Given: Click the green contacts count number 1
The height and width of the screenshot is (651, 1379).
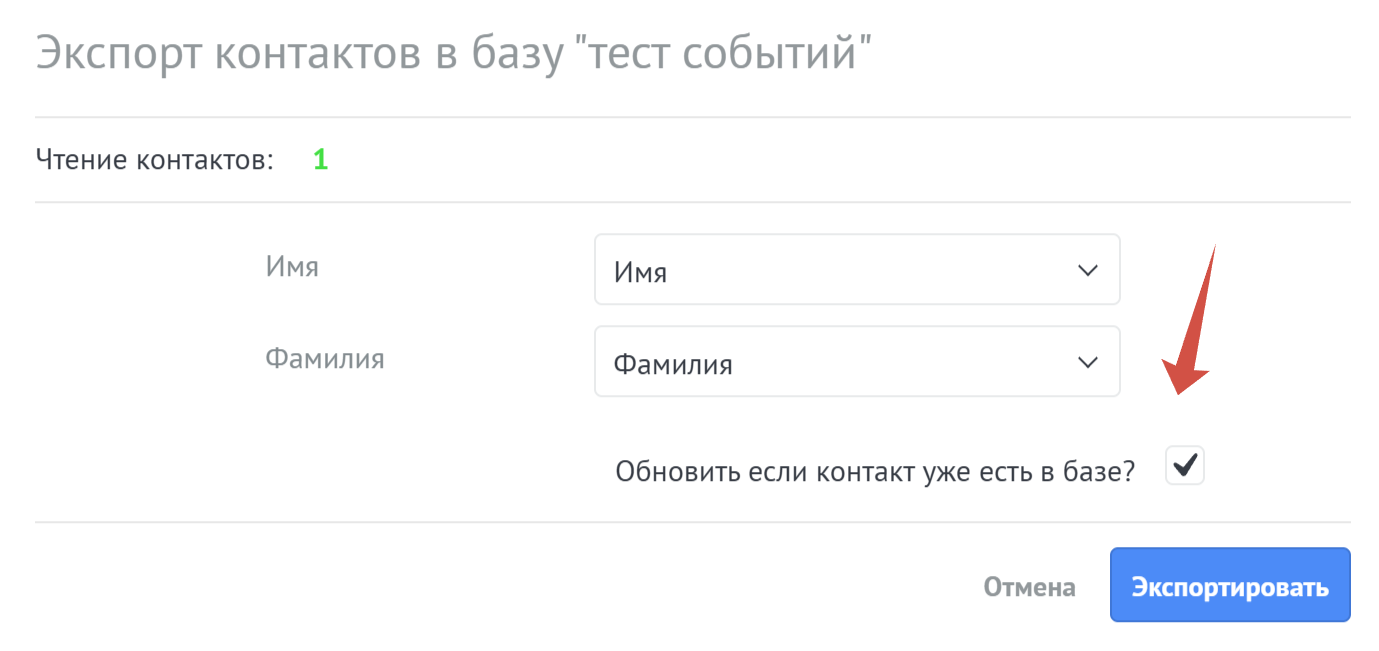Looking at the screenshot, I should click(320, 160).
